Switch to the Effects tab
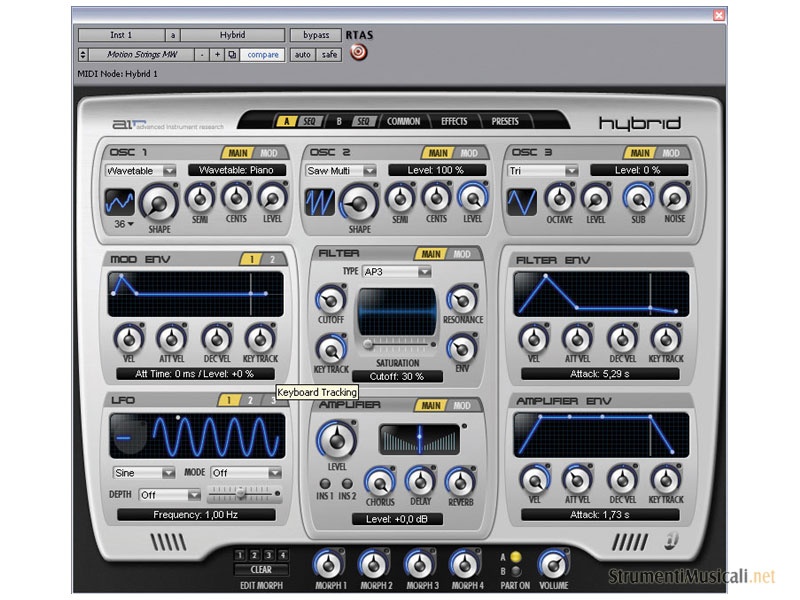The height and width of the screenshot is (600, 800). coord(454,122)
